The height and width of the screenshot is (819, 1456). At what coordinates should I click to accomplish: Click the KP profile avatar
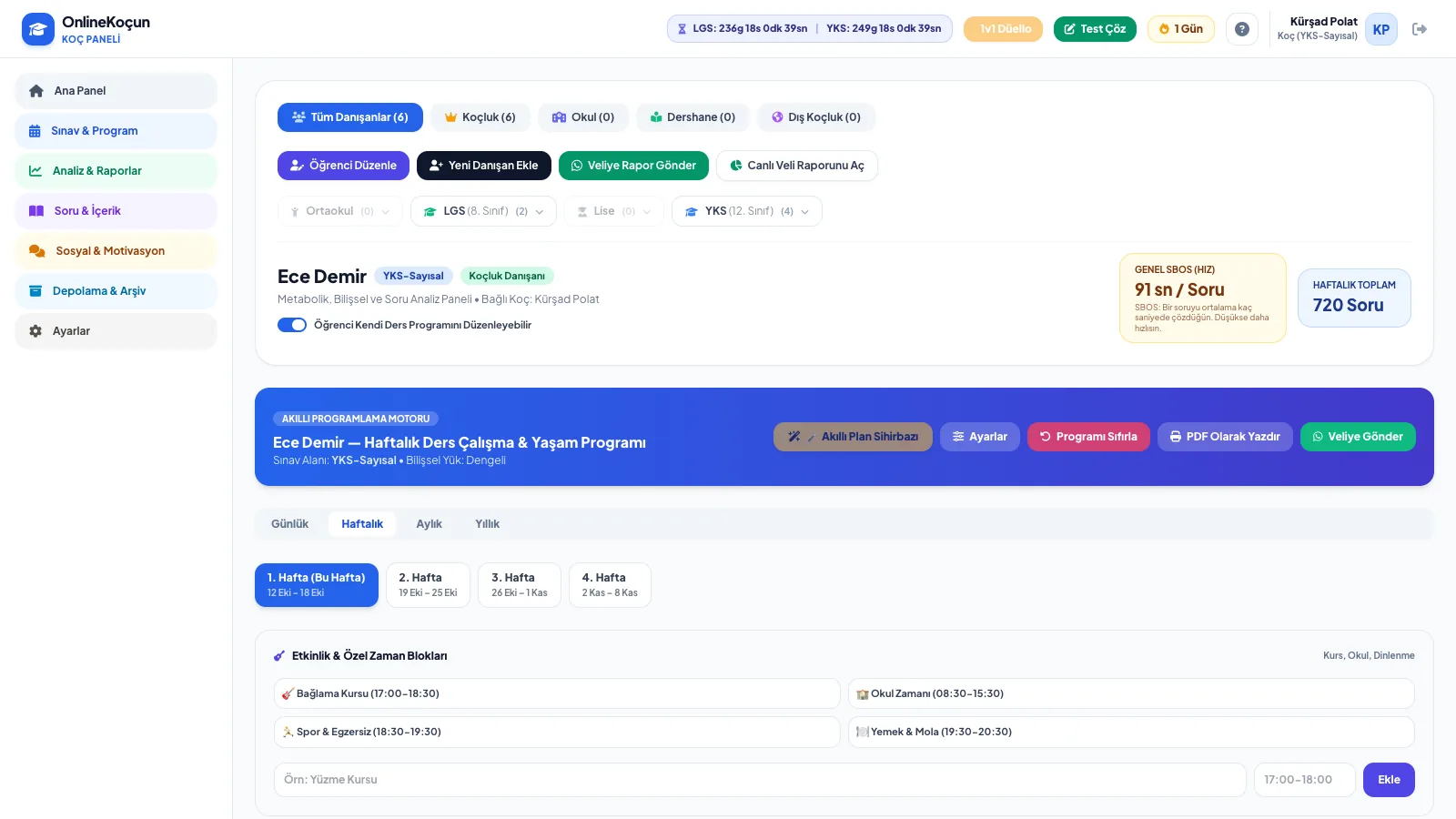pyautogui.click(x=1380, y=29)
